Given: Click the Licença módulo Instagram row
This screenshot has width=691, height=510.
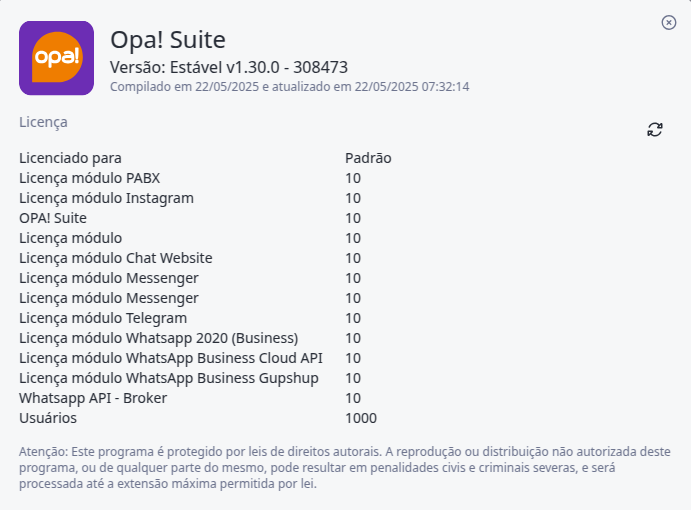Looking at the screenshot, I should pos(190,198).
